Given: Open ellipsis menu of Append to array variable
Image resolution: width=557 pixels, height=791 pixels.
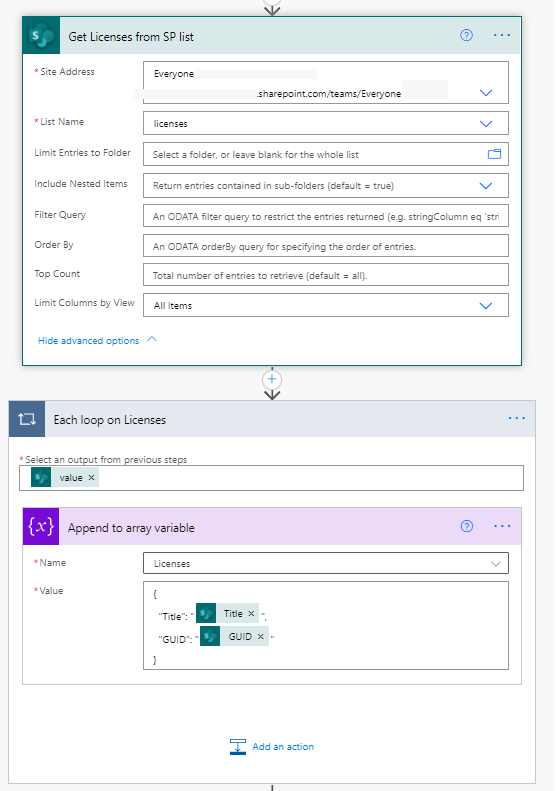Looking at the screenshot, I should [502, 526].
